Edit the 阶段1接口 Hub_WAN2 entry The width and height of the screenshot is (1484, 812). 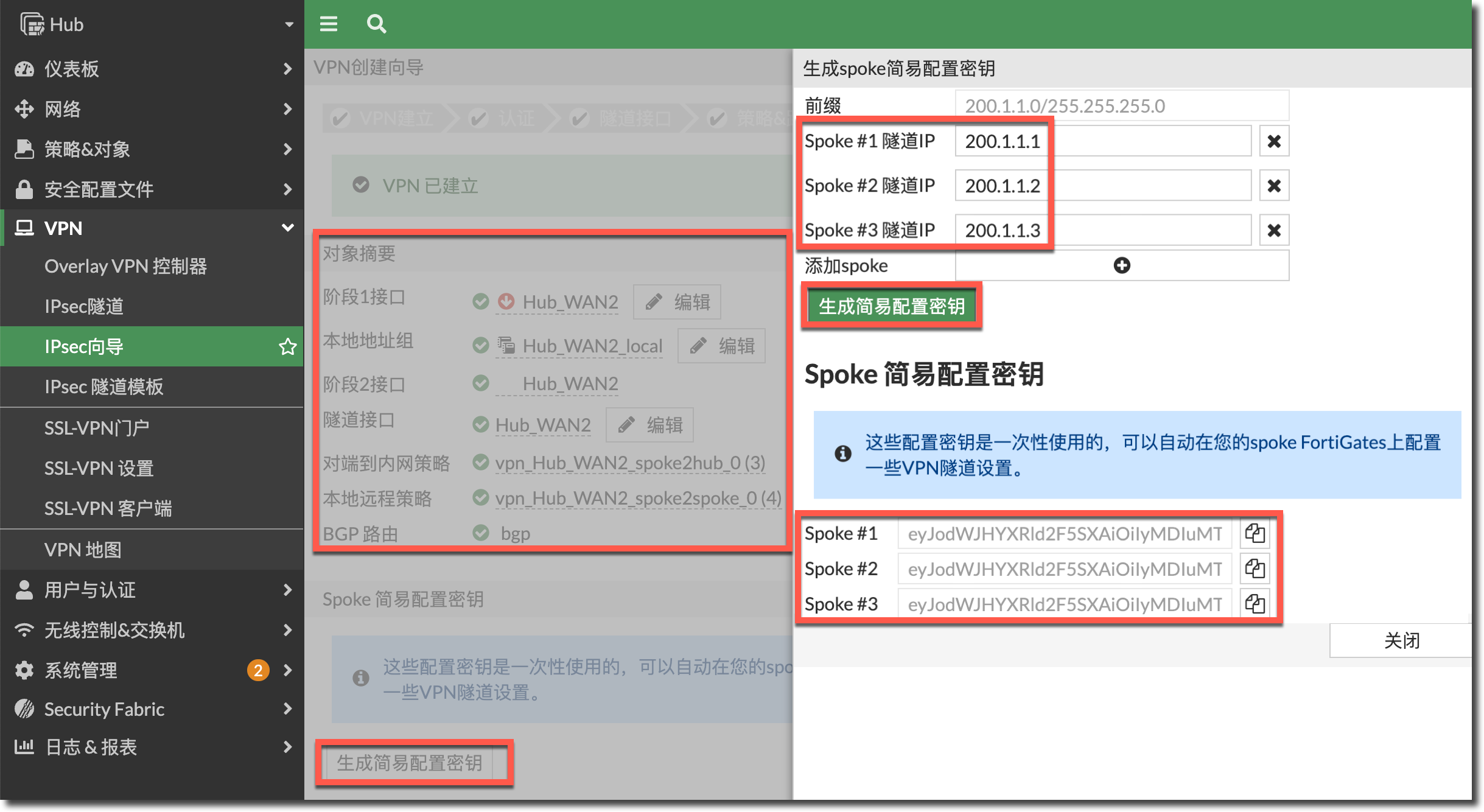tap(677, 302)
